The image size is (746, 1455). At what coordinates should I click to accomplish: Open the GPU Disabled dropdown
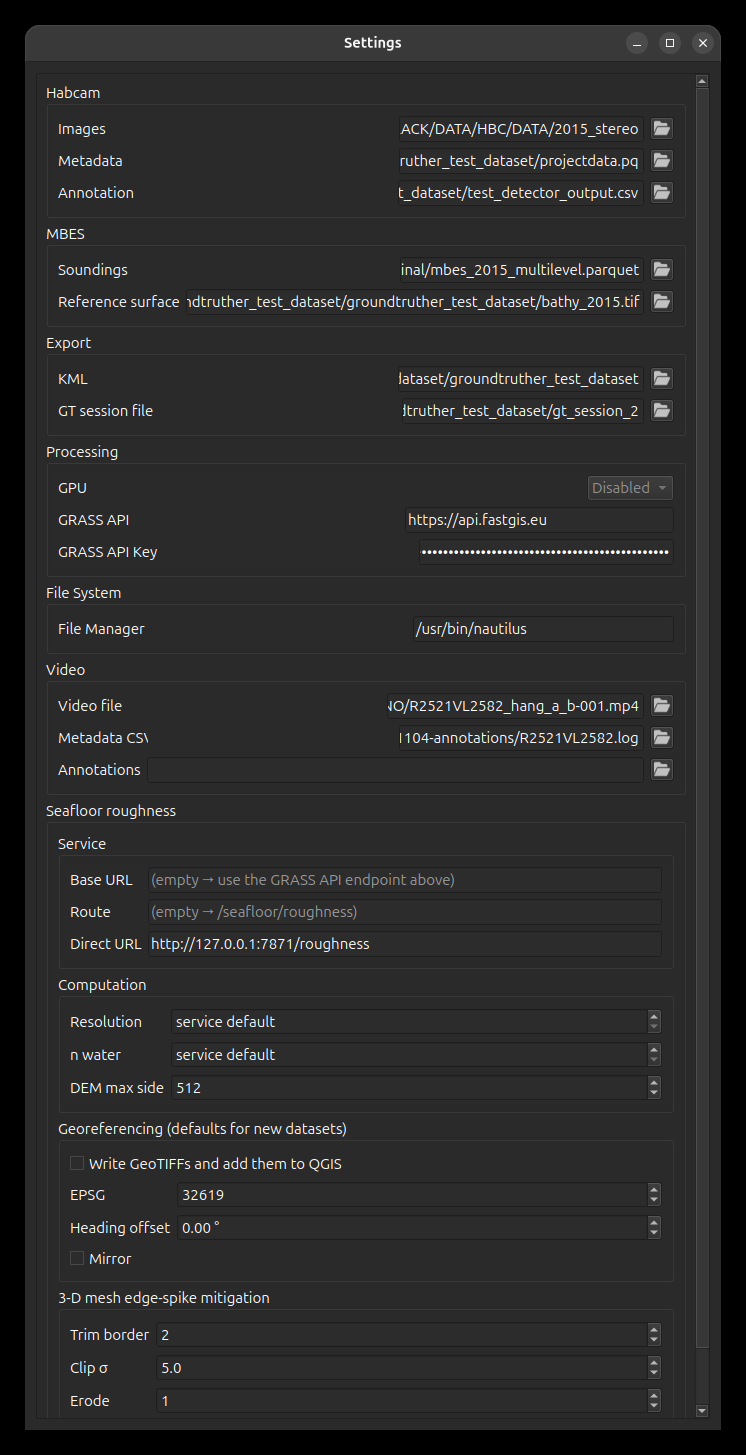click(630, 488)
